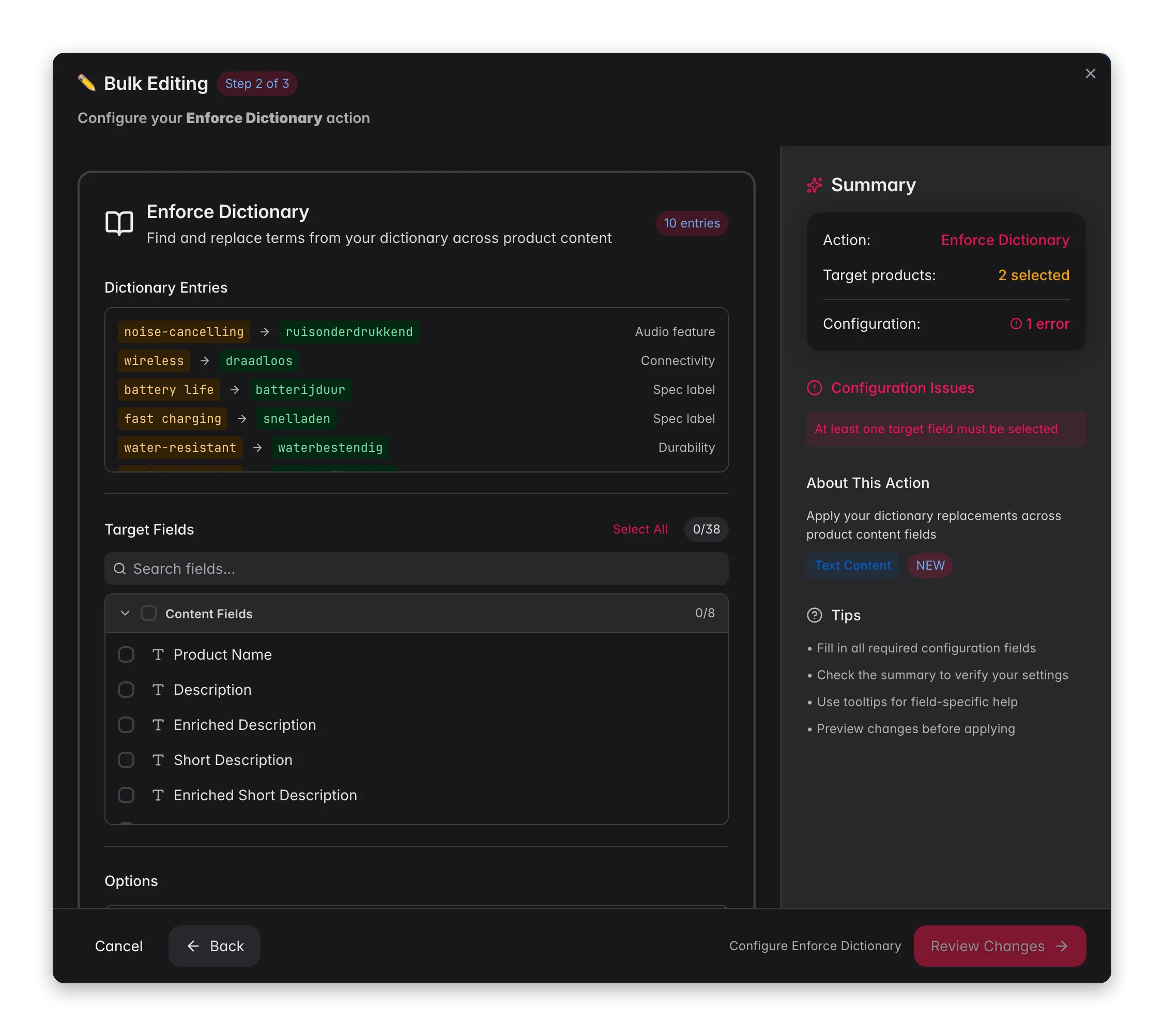Click the 0/38 selected fields counter
Viewport: 1164px width, 1036px height.
pyautogui.click(x=706, y=529)
